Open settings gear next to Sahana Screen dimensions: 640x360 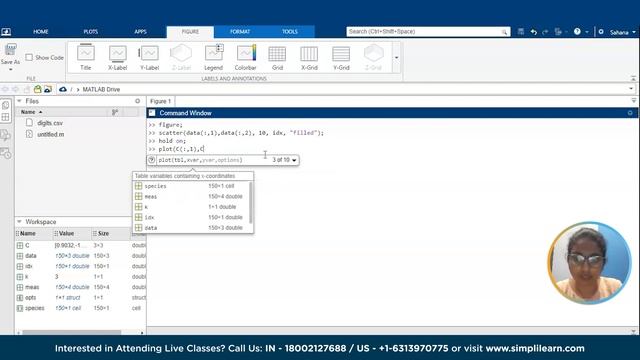click(601, 31)
